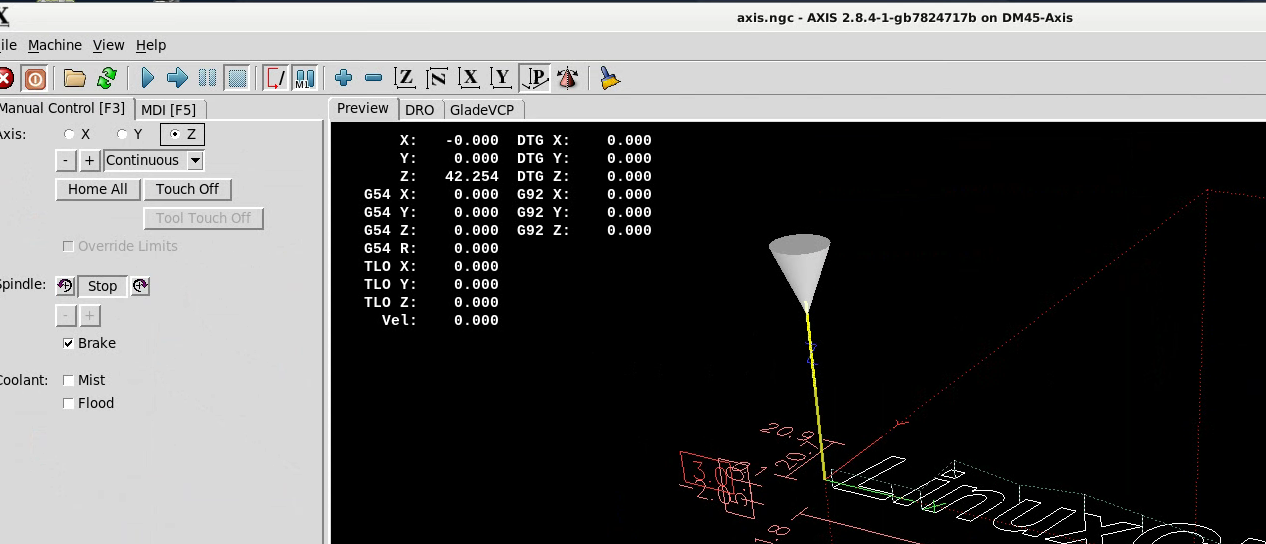Screen dimensions: 1266x544
Task: Set Y view of preview
Action: (x=502, y=78)
